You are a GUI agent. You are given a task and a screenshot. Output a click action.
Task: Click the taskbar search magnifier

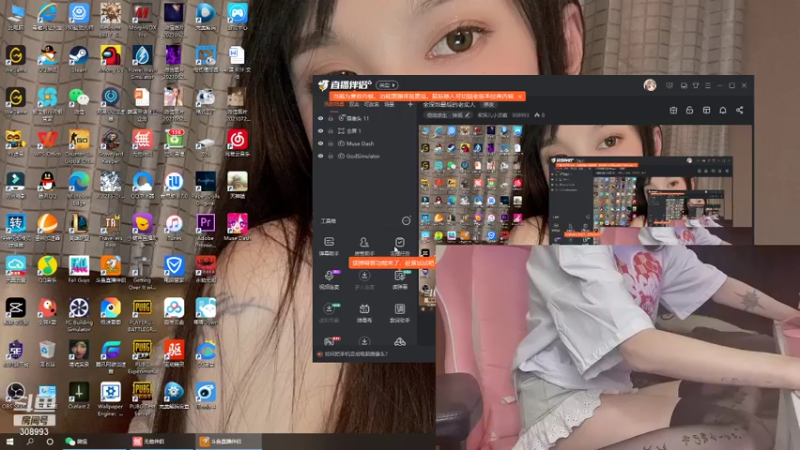pyautogui.click(x=30, y=441)
